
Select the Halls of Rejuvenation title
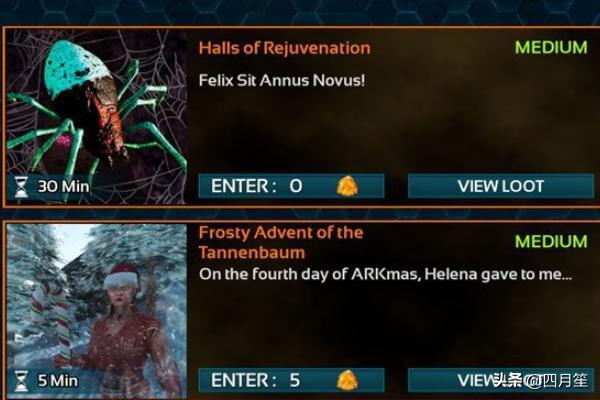click(x=284, y=48)
